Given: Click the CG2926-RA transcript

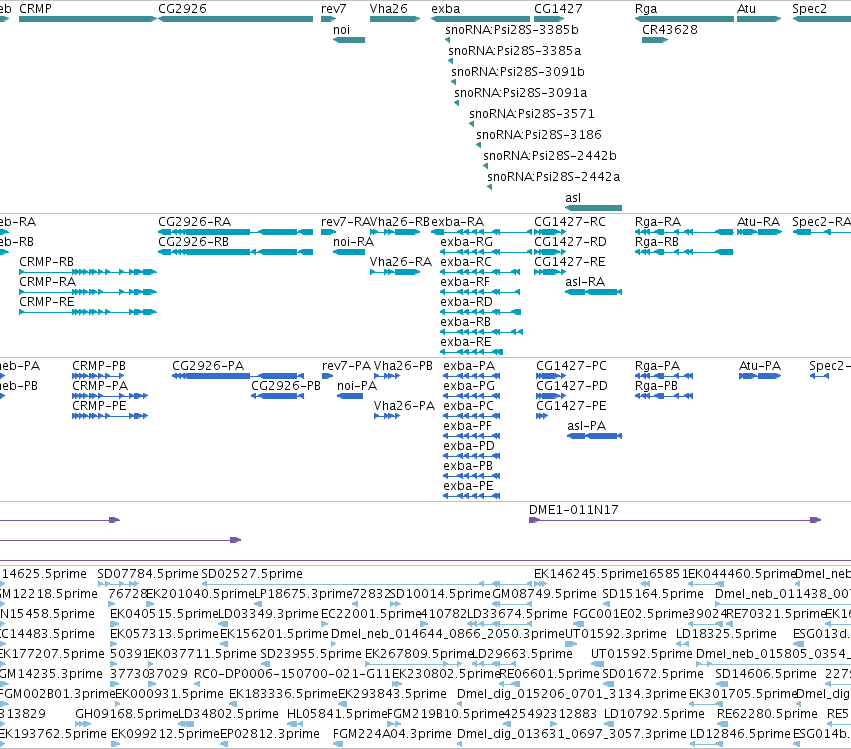Looking at the screenshot, I should point(236,232).
